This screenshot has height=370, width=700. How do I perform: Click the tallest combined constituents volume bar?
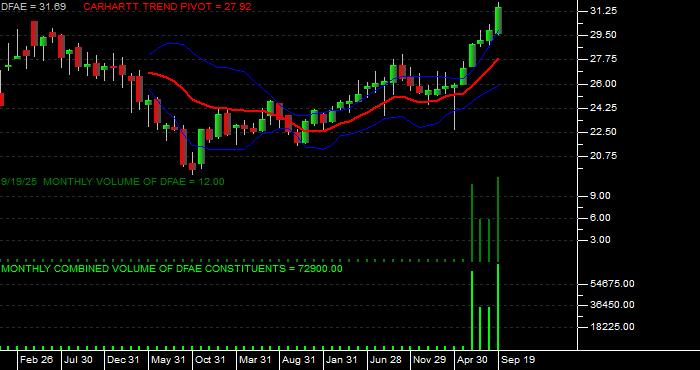point(498,307)
